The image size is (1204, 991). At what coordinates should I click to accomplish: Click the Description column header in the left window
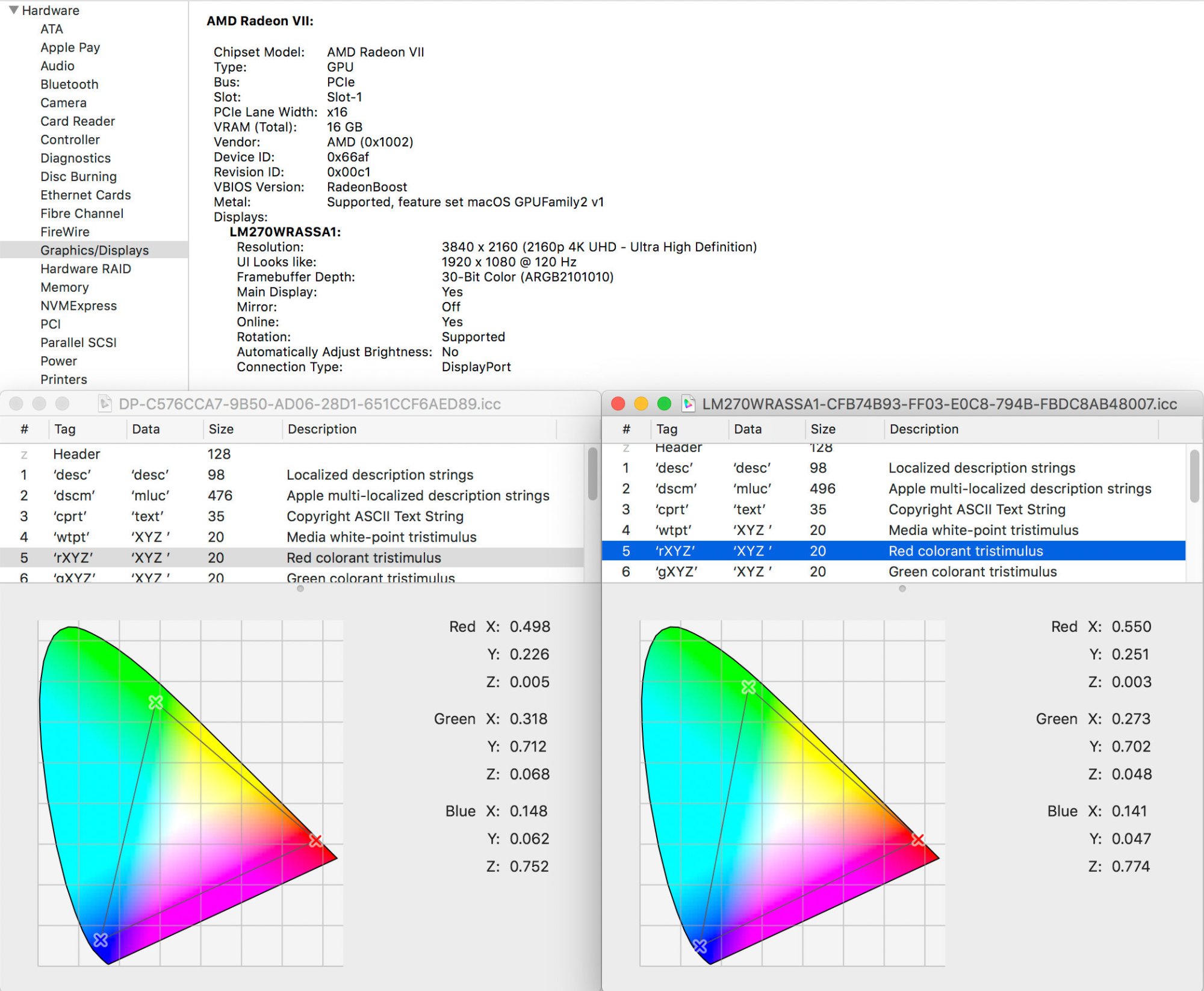click(322, 428)
